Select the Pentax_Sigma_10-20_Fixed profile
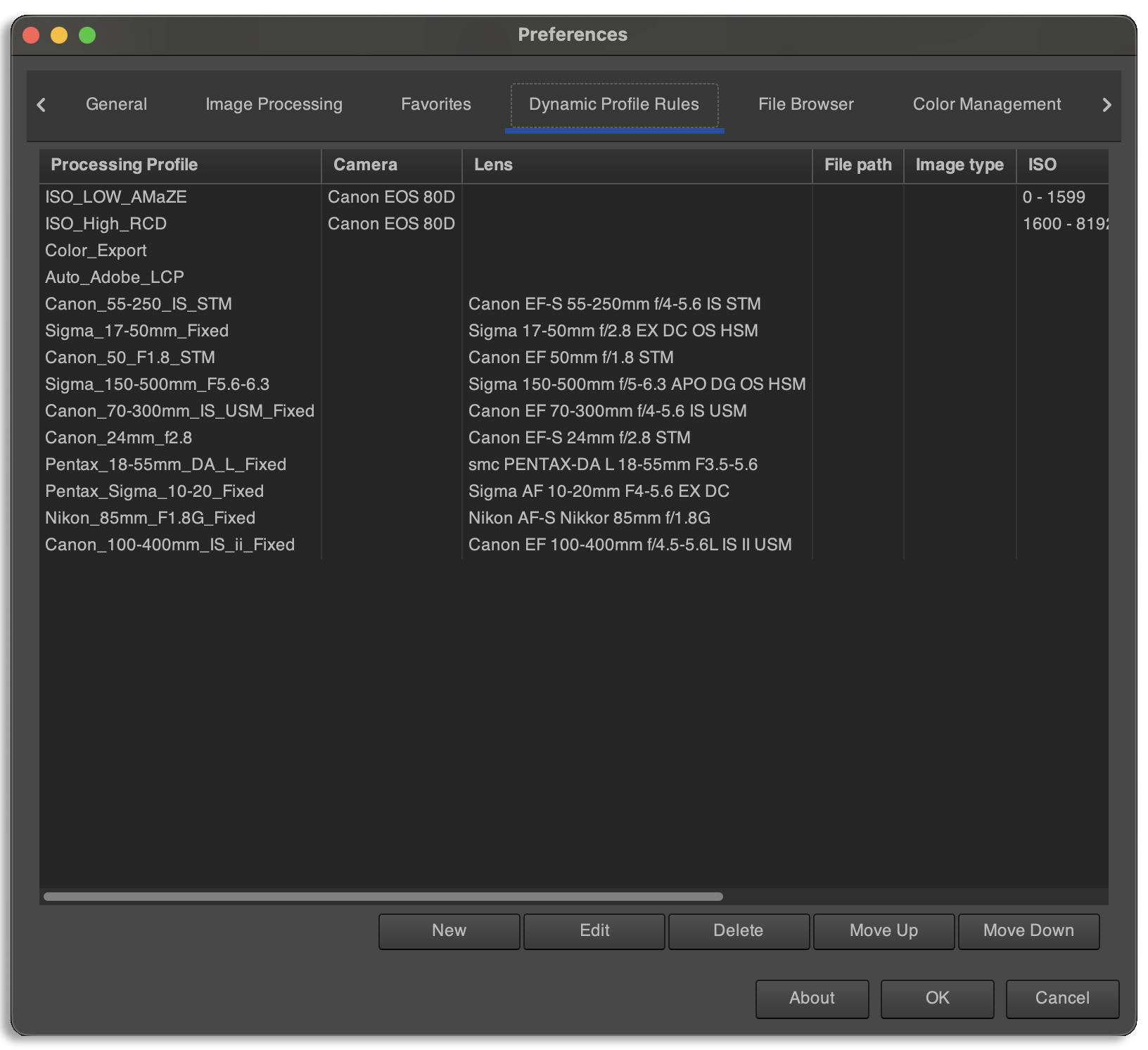Viewport: 1148px width, 1050px height. tap(154, 491)
